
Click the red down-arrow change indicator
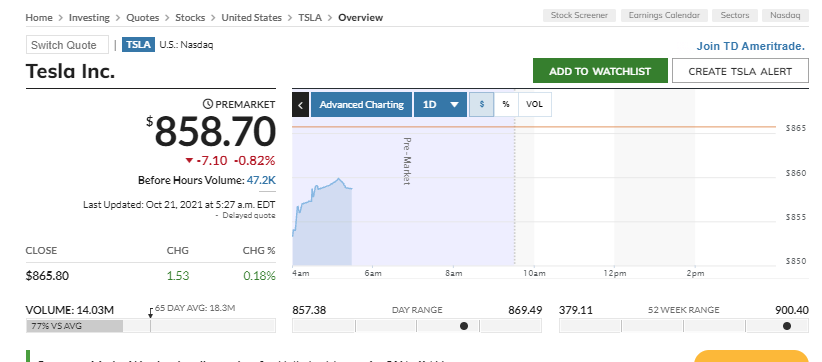click(x=189, y=160)
